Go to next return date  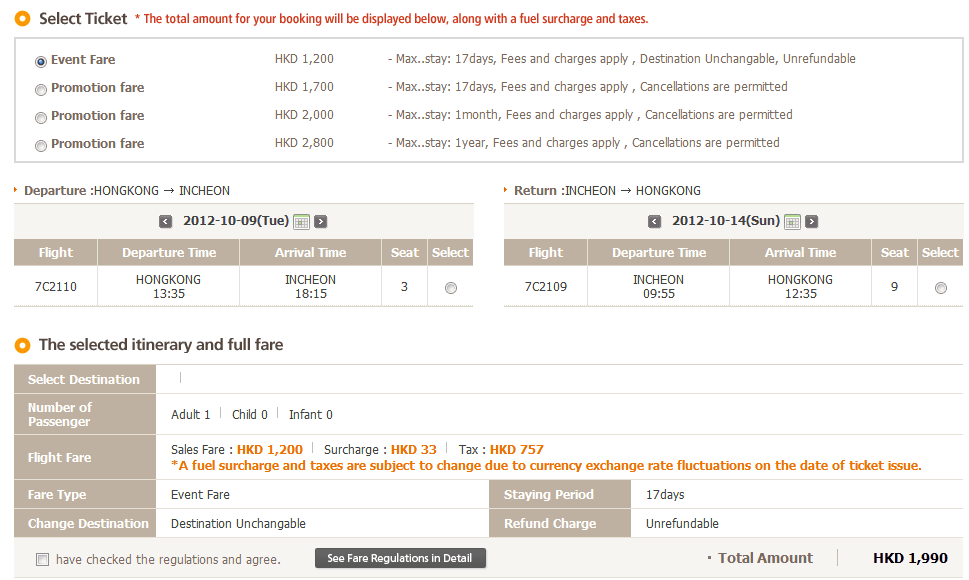click(812, 222)
